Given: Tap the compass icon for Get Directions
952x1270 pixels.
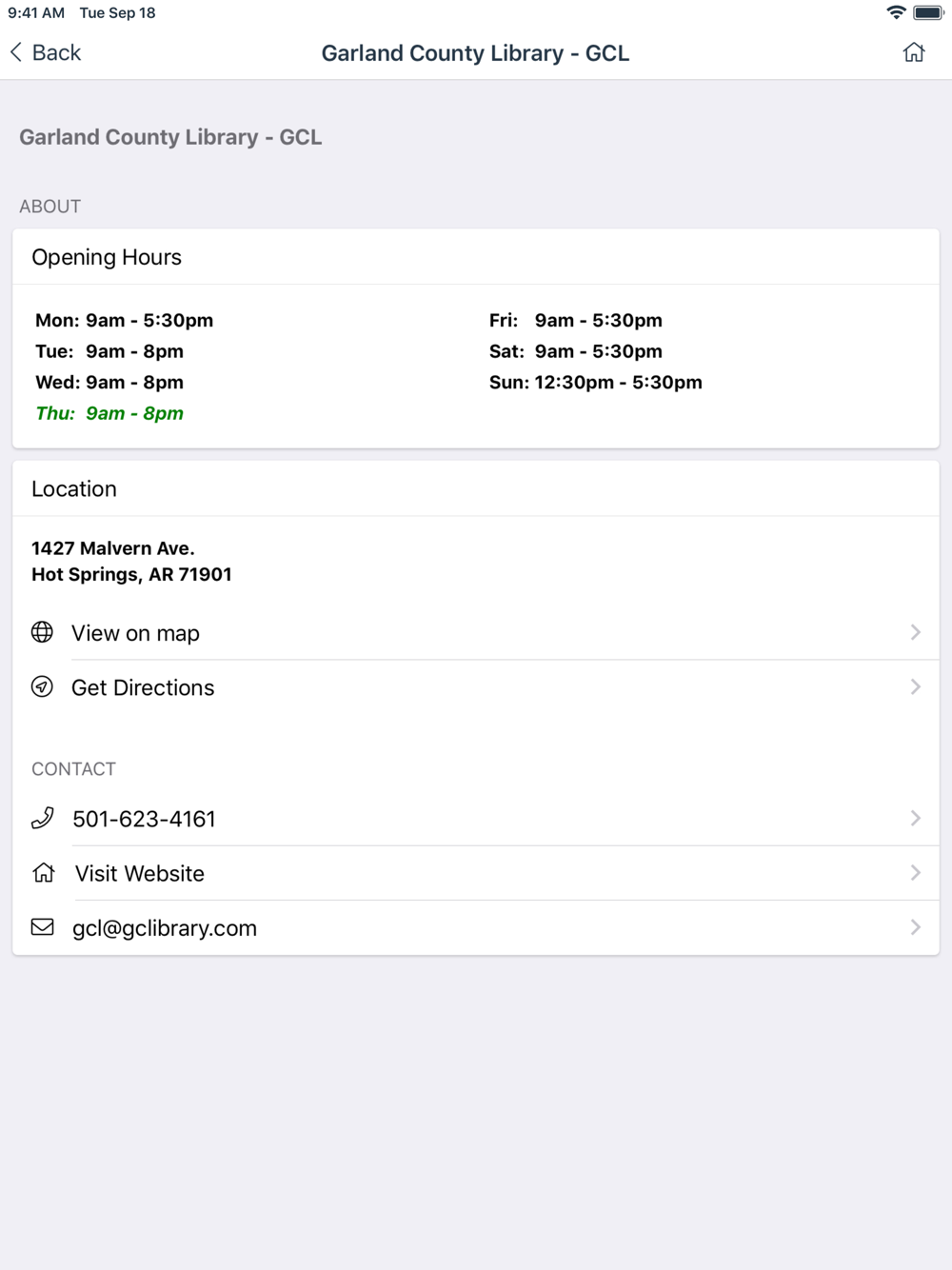Looking at the screenshot, I should (42, 686).
